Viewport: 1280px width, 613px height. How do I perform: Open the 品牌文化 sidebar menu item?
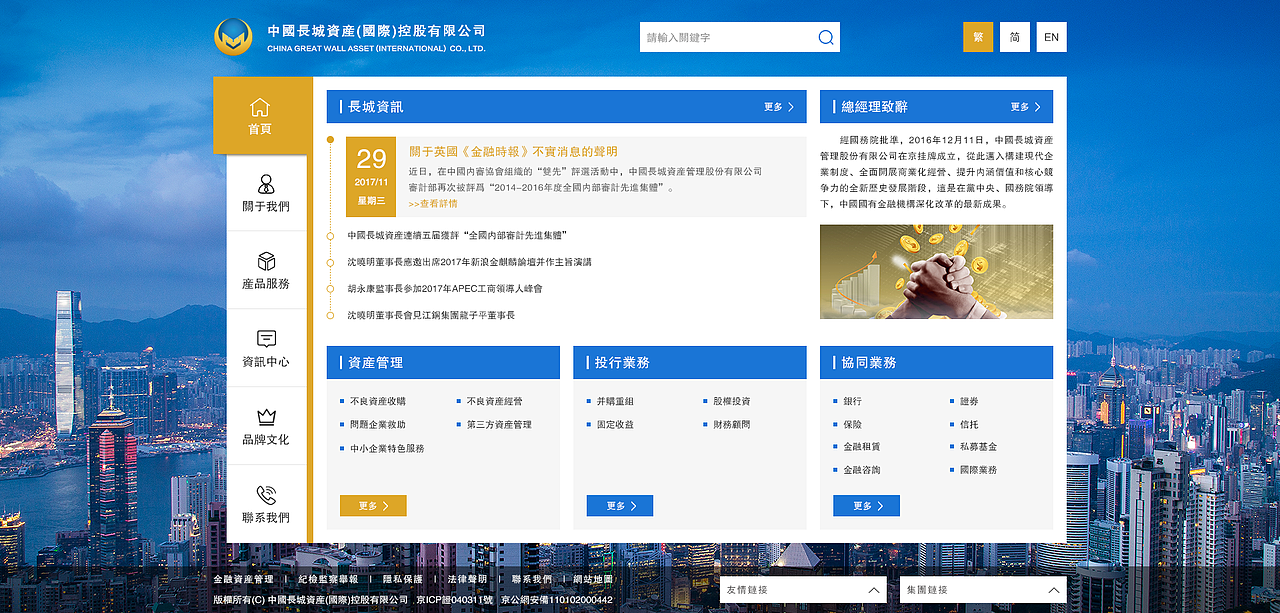pyautogui.click(x=266, y=426)
